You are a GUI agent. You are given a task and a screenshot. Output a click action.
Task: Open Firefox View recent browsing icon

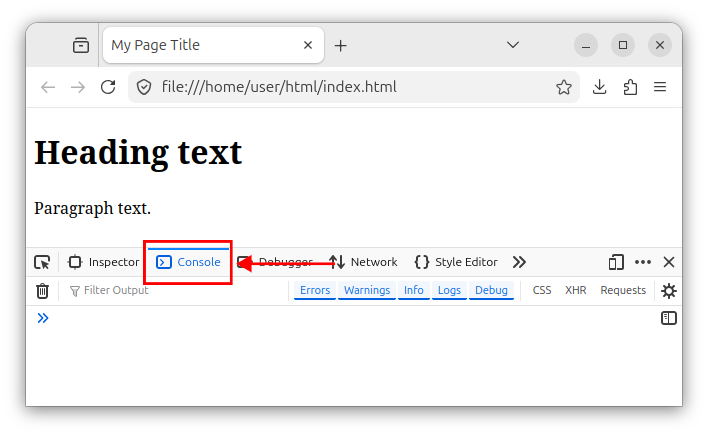coord(81,45)
